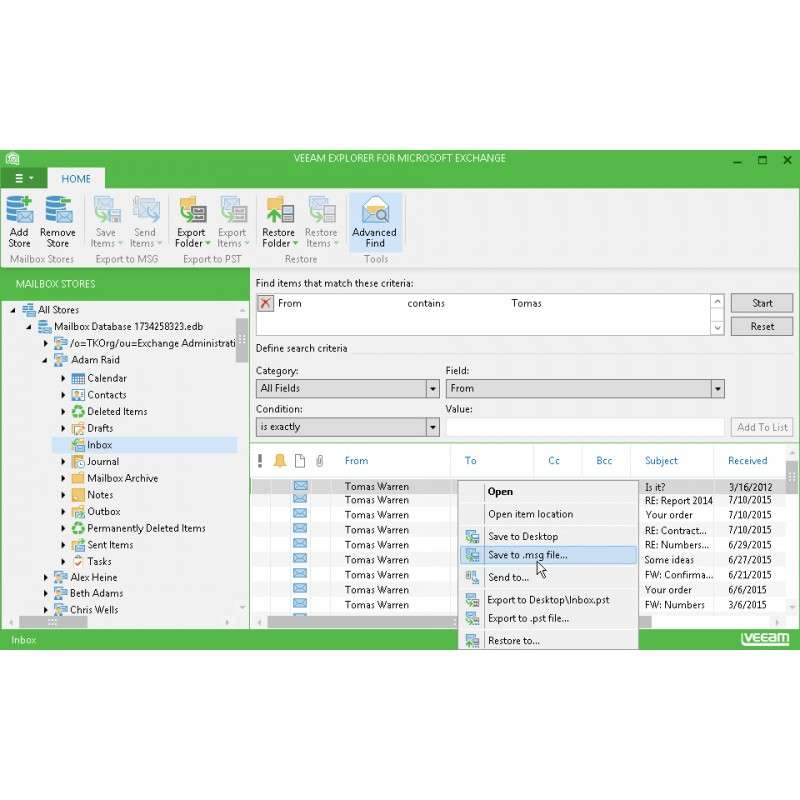Expand the Beth Adams mailbox node
Image resolution: width=800 pixels, height=800 pixels.
tap(45, 593)
